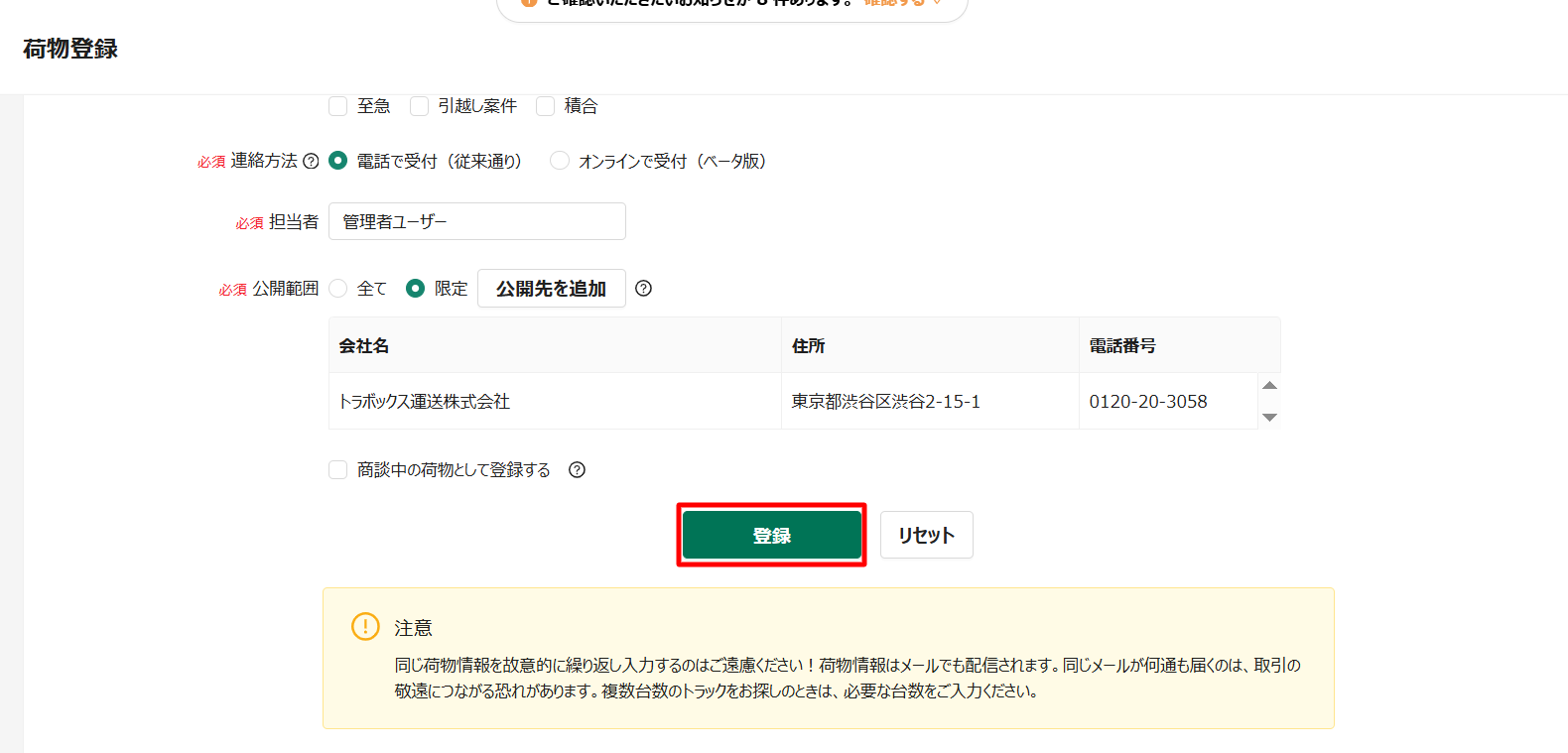1568x753 pixels.
Task: Click help icon next to 商談中の荷物として登録する
Action: click(577, 469)
